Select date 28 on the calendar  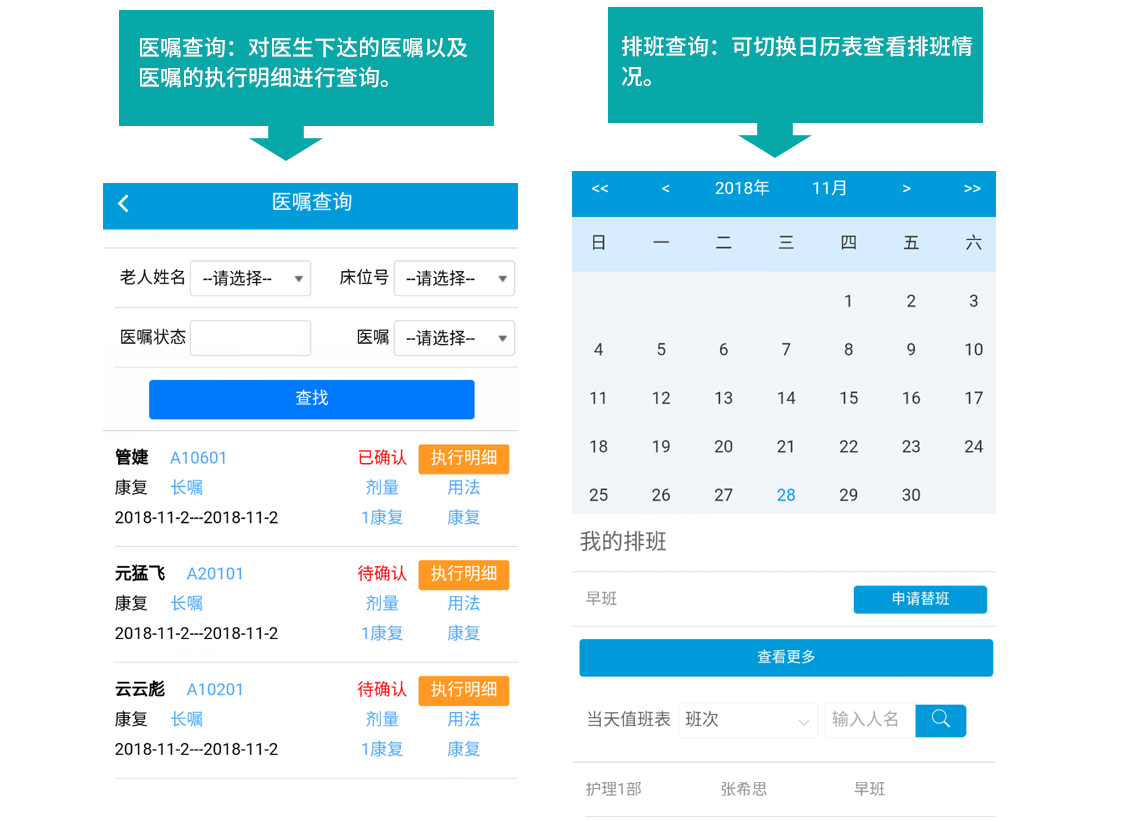tap(786, 496)
